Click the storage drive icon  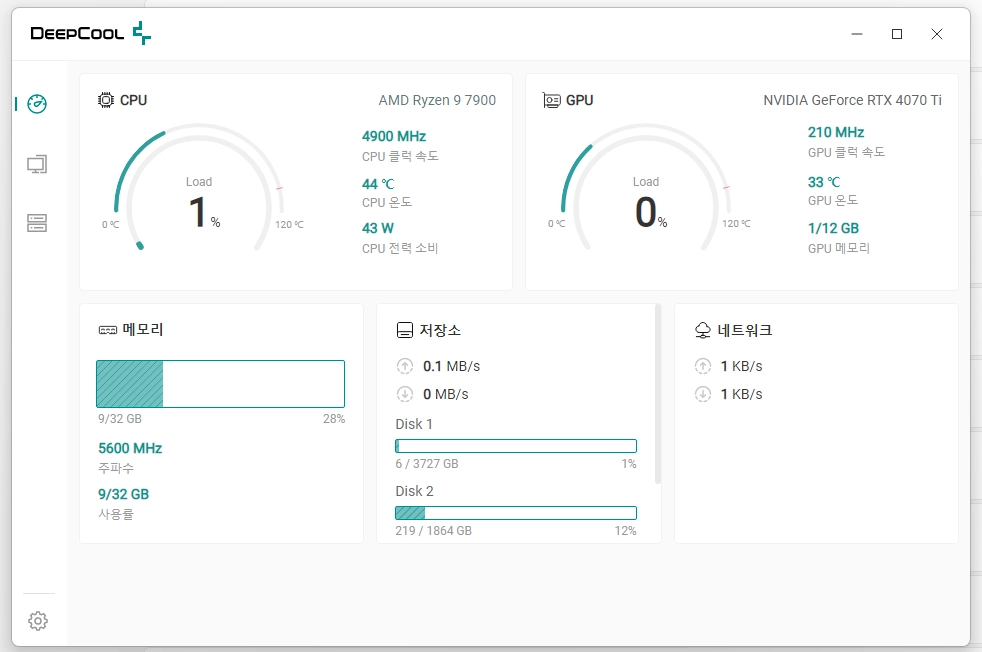(405, 330)
